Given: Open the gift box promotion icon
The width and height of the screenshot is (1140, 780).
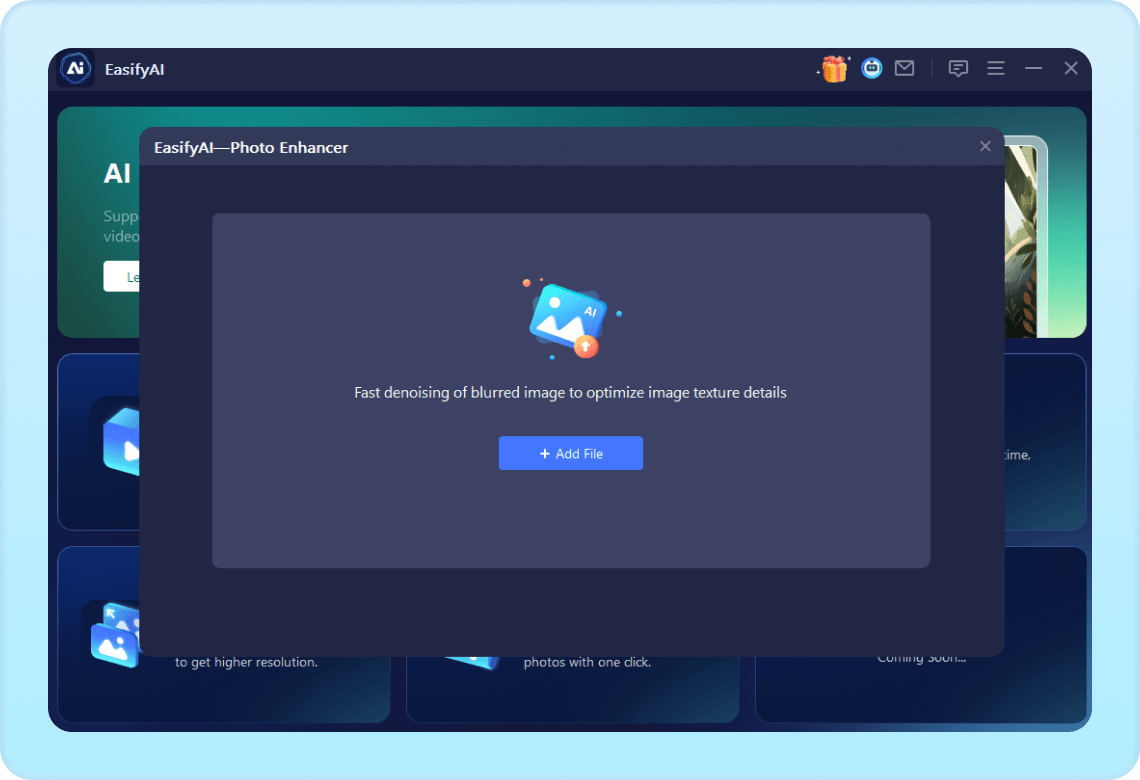Looking at the screenshot, I should coord(834,69).
